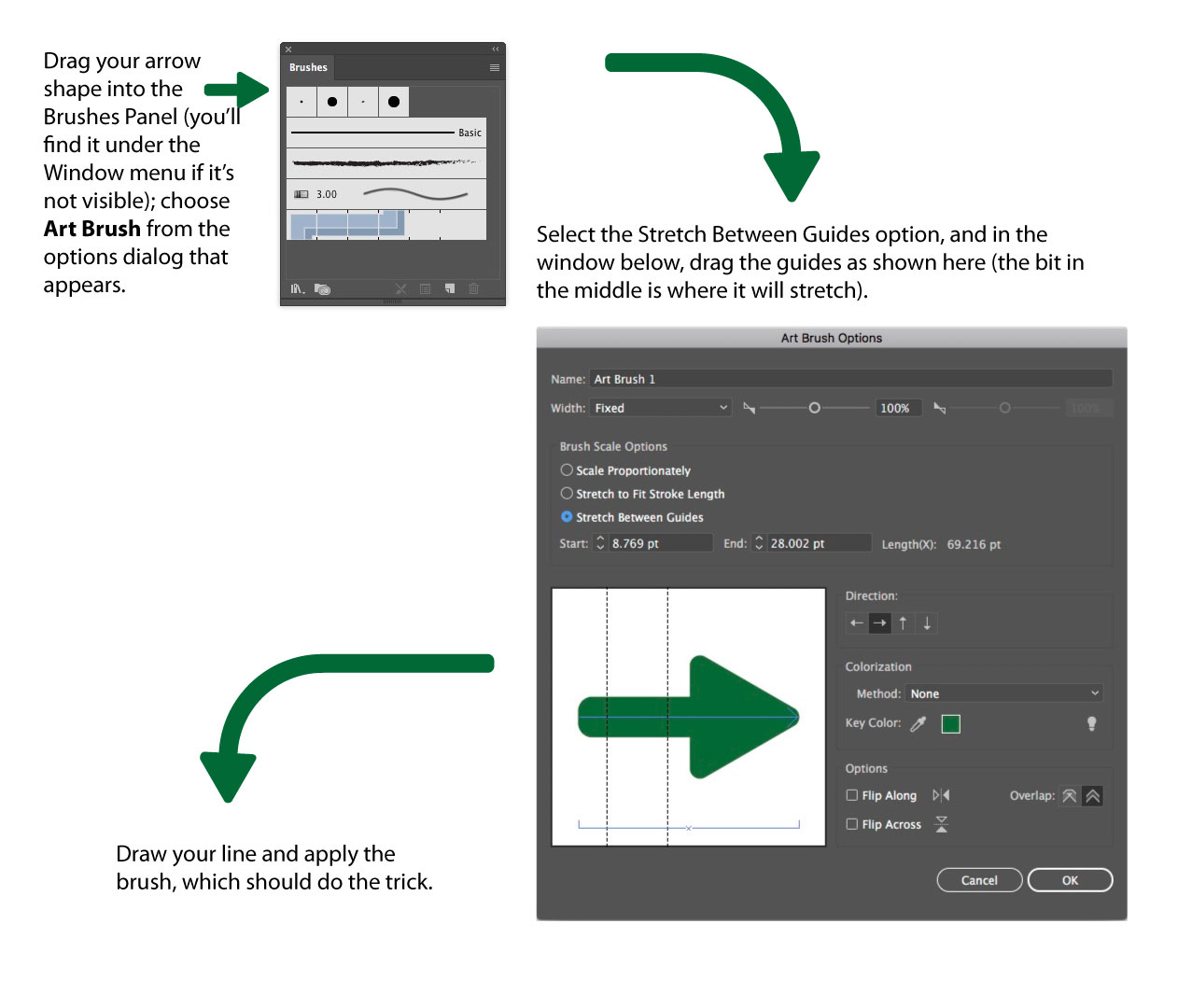Open the Brushes panel flyout menu
The height and width of the screenshot is (1008, 1192).
tap(494, 67)
